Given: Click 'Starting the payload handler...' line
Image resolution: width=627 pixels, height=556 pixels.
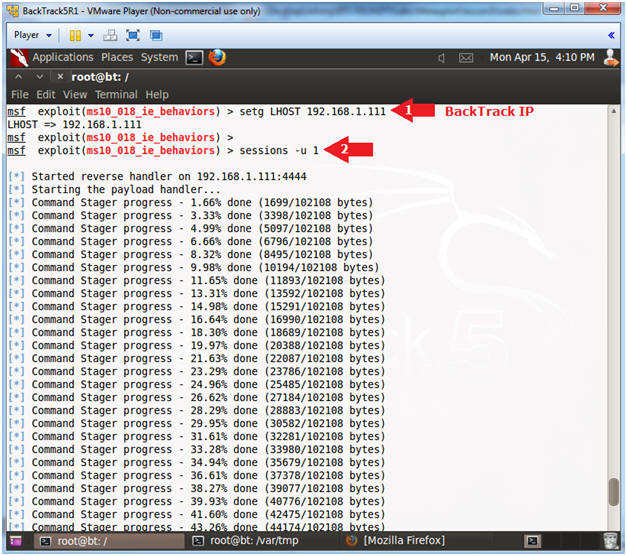Looking at the screenshot, I should point(114,190).
